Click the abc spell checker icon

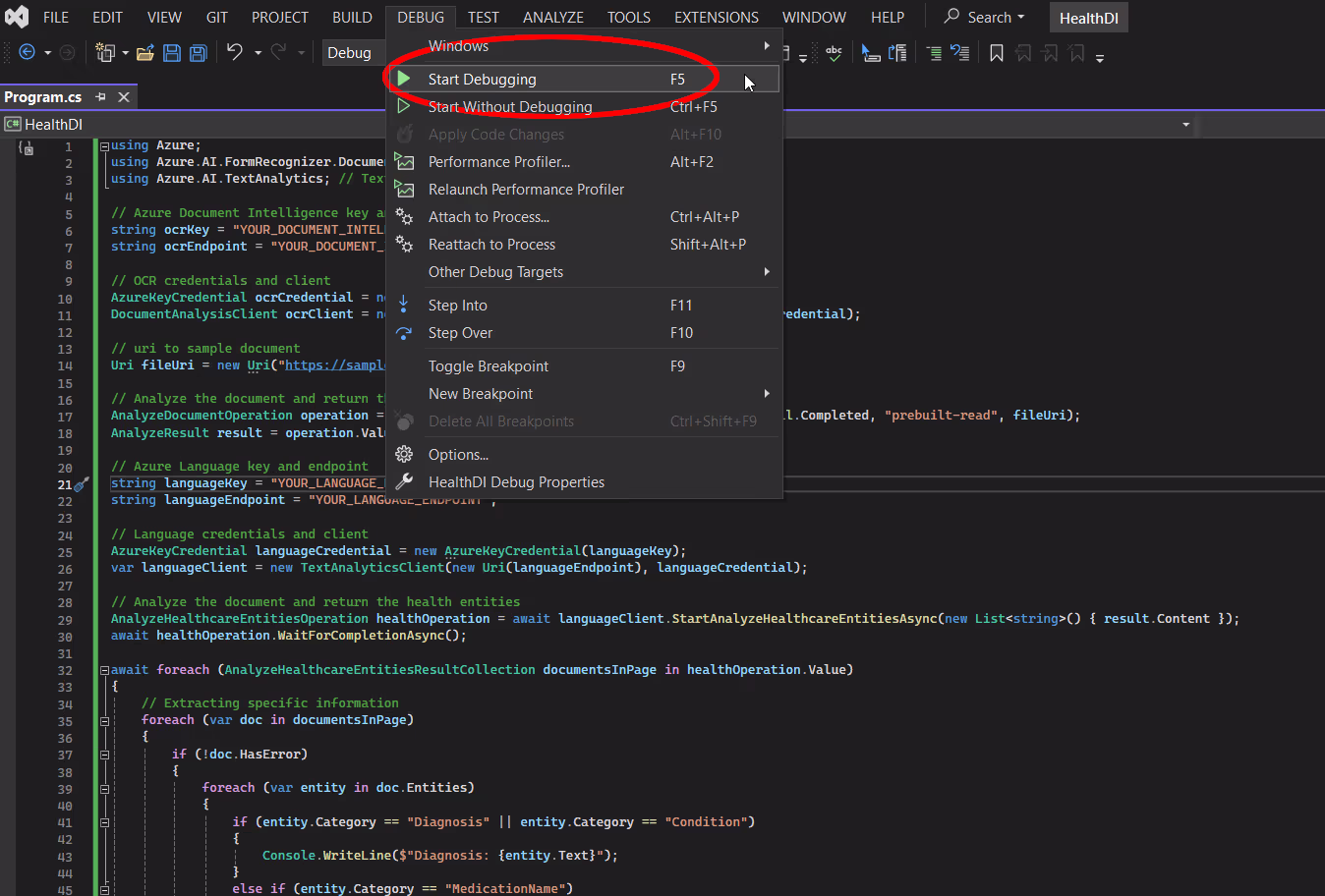pos(834,52)
